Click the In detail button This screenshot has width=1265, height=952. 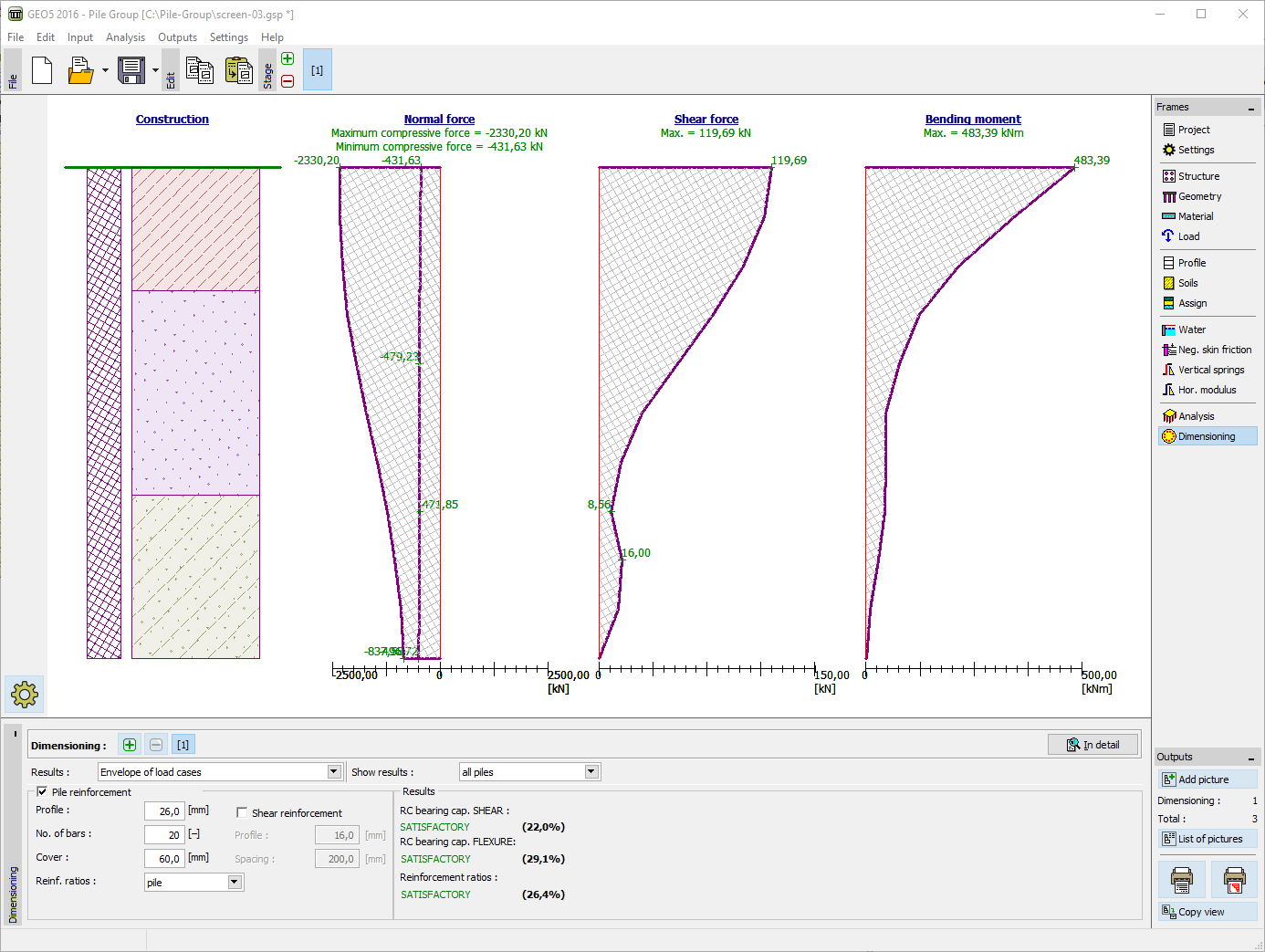click(1092, 744)
